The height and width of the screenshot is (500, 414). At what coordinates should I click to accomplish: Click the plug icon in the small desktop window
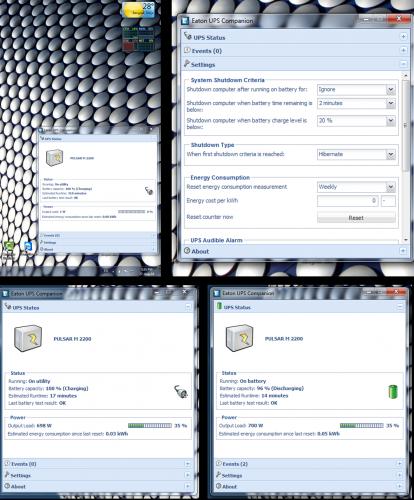pos(149,191)
